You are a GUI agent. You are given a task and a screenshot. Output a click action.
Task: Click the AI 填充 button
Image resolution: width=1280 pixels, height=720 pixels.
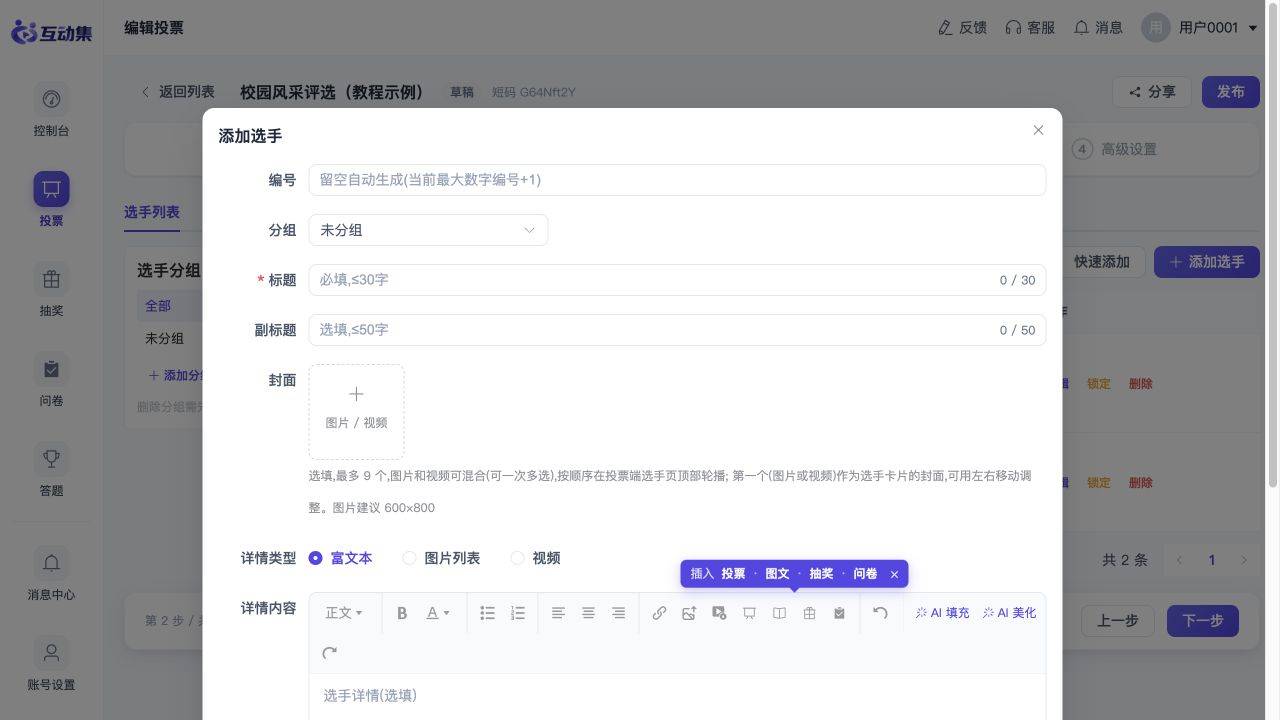(x=942, y=613)
